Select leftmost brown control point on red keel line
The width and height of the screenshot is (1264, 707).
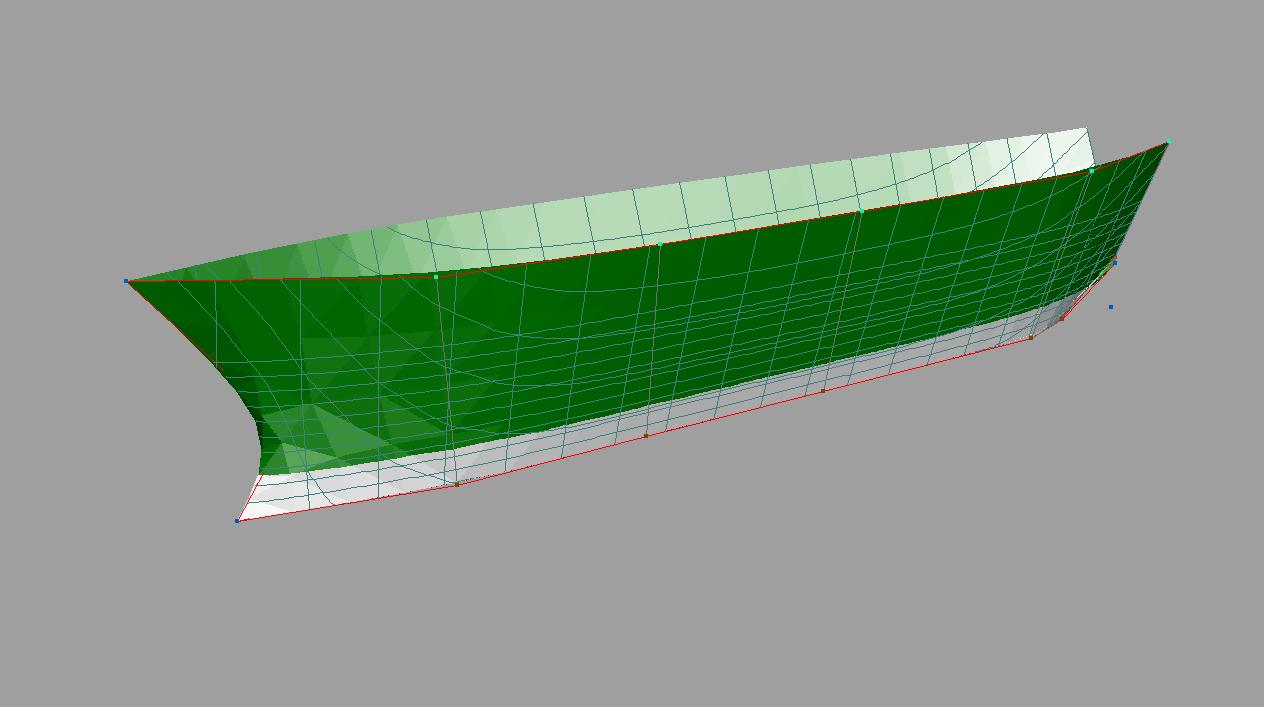457,484
